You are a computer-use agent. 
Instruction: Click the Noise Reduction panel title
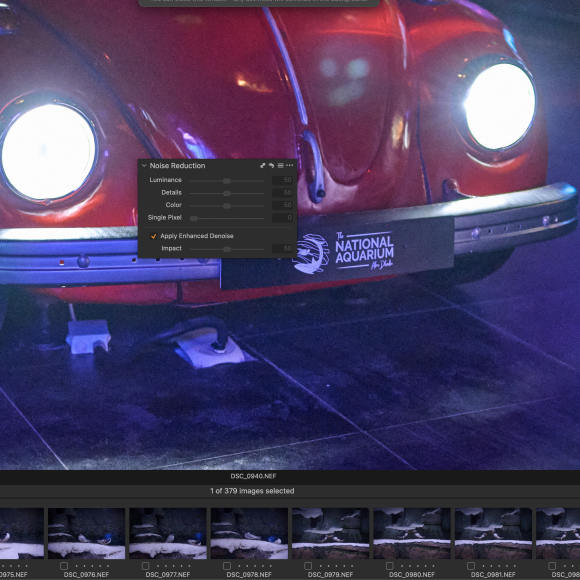point(177,166)
